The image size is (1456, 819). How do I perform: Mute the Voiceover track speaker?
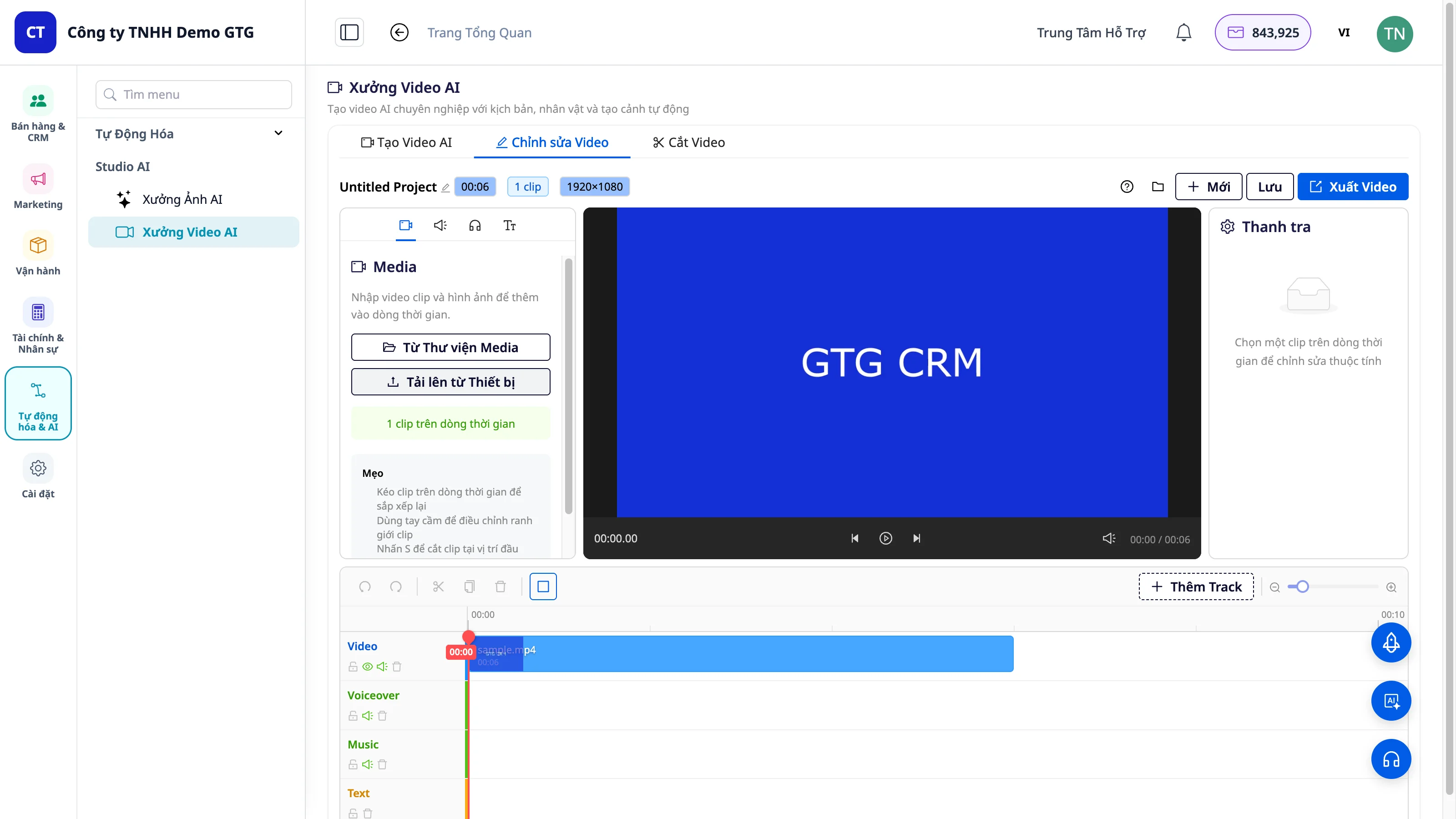click(x=367, y=716)
